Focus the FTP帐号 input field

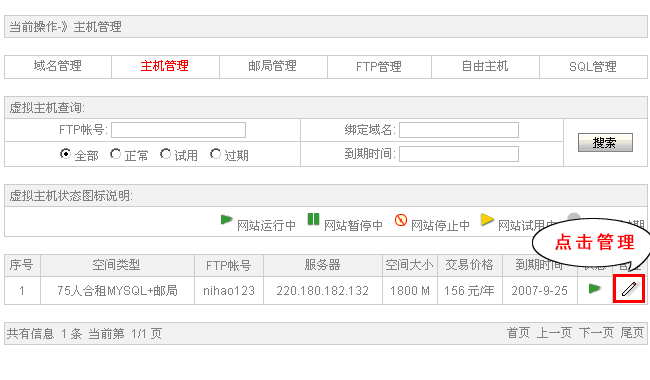coord(178,130)
